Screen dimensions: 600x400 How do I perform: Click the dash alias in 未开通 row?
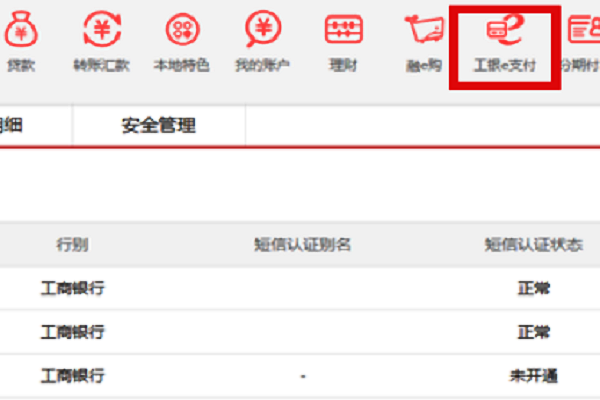coord(303,376)
